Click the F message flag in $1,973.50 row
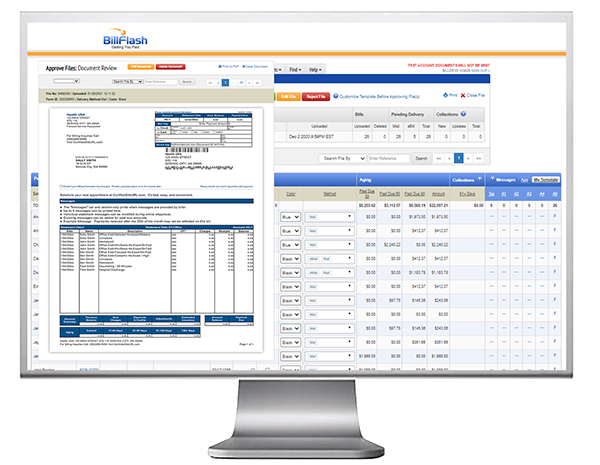Image resolution: width=600 pixels, height=465 pixels. pyautogui.click(x=554, y=217)
